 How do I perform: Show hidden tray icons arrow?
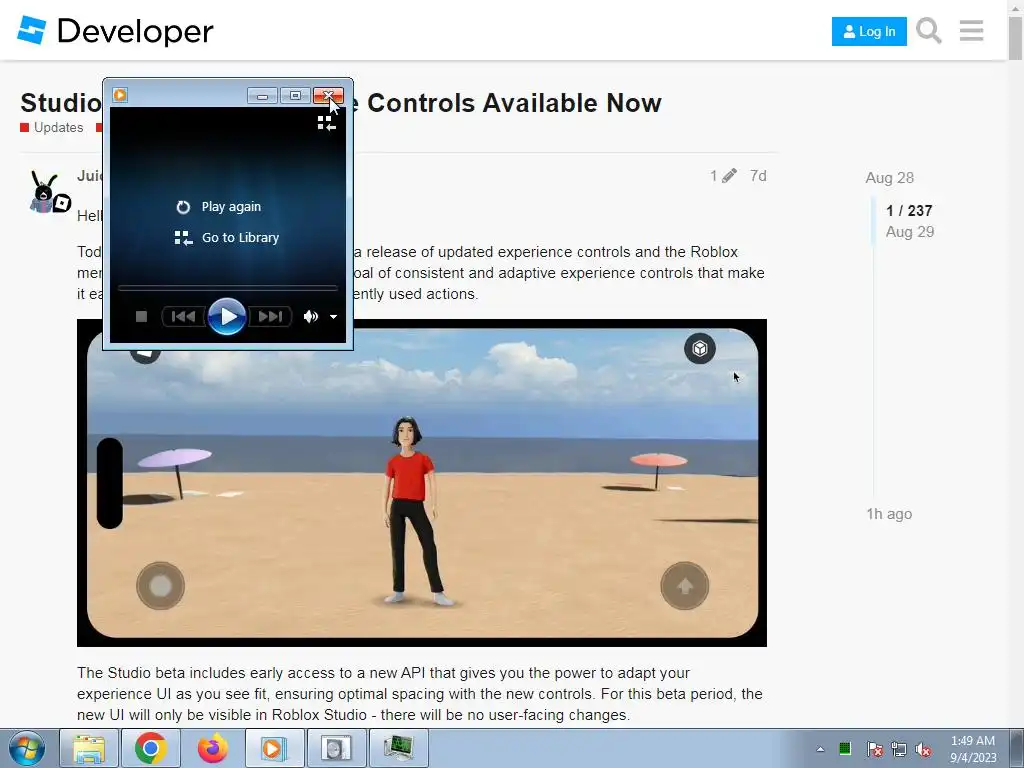pyautogui.click(x=820, y=749)
